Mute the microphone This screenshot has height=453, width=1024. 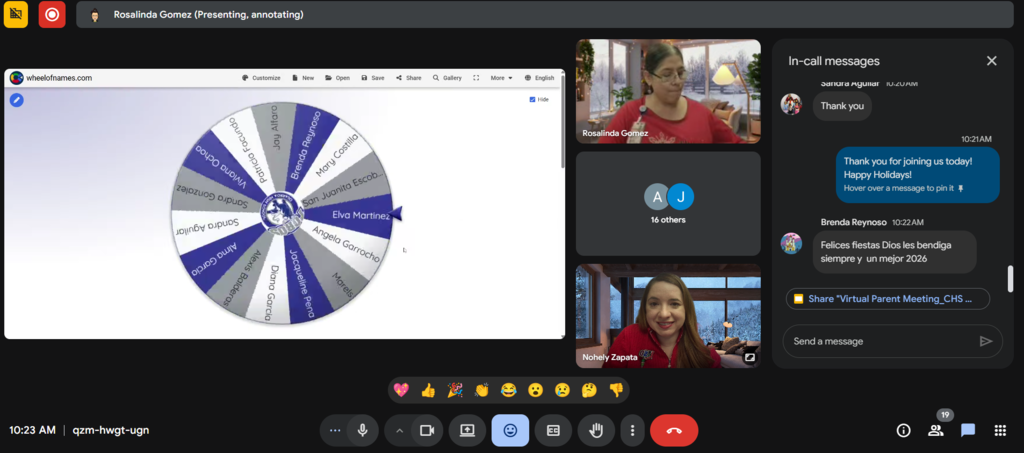362,430
